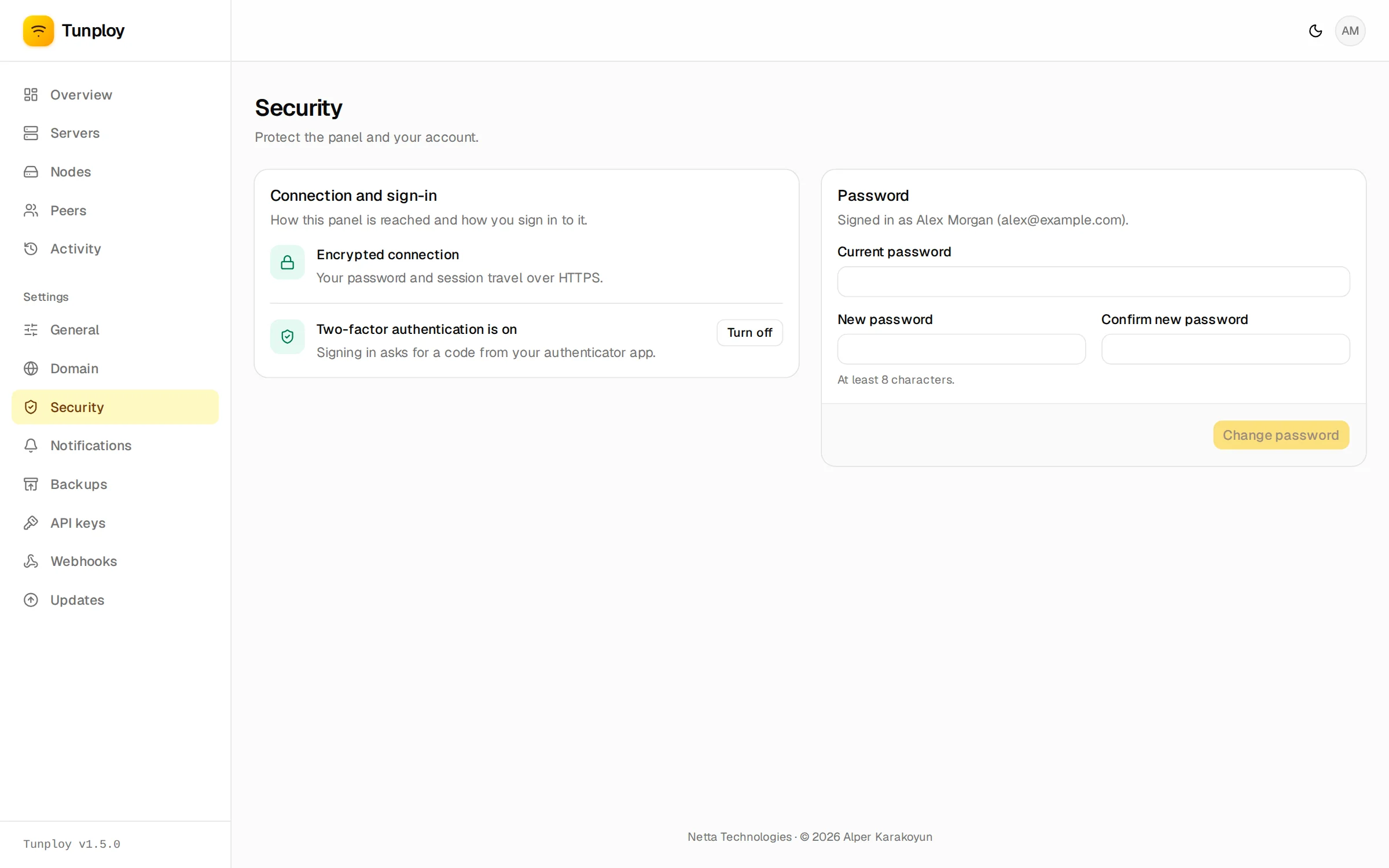Select API keys in sidebar
The image size is (1389, 868).
[x=115, y=523]
